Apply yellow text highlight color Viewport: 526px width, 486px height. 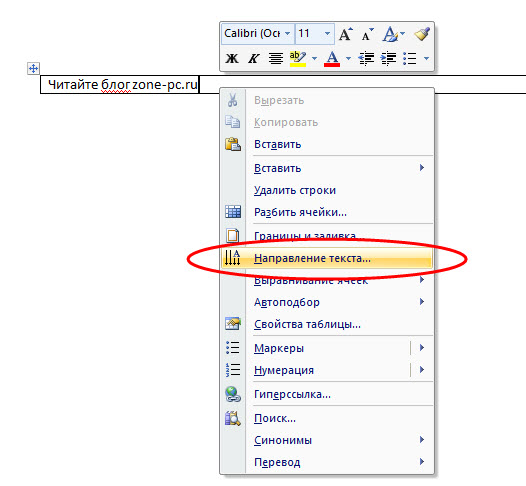[x=298, y=59]
